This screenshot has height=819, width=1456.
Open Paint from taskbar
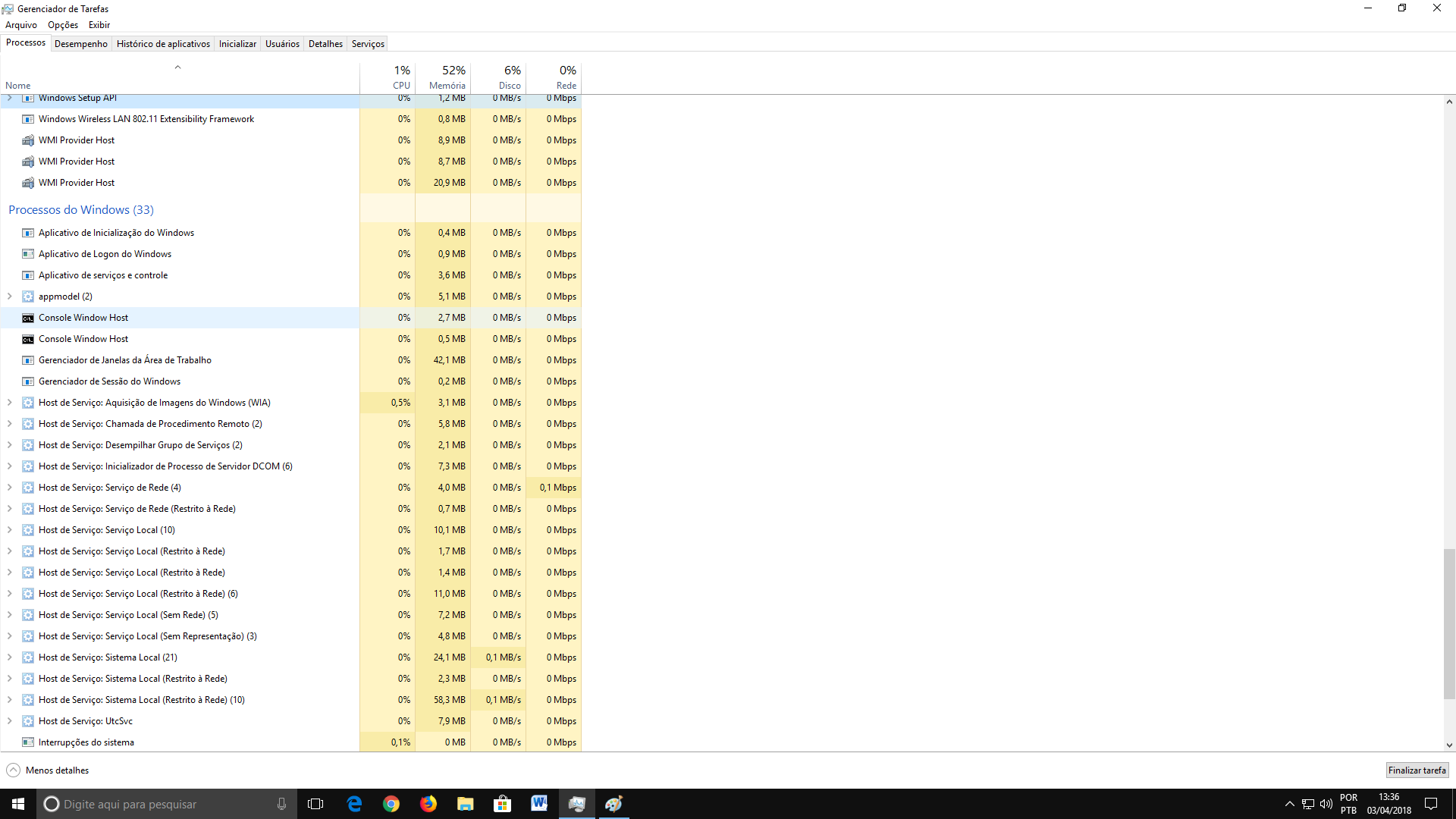[x=614, y=804]
